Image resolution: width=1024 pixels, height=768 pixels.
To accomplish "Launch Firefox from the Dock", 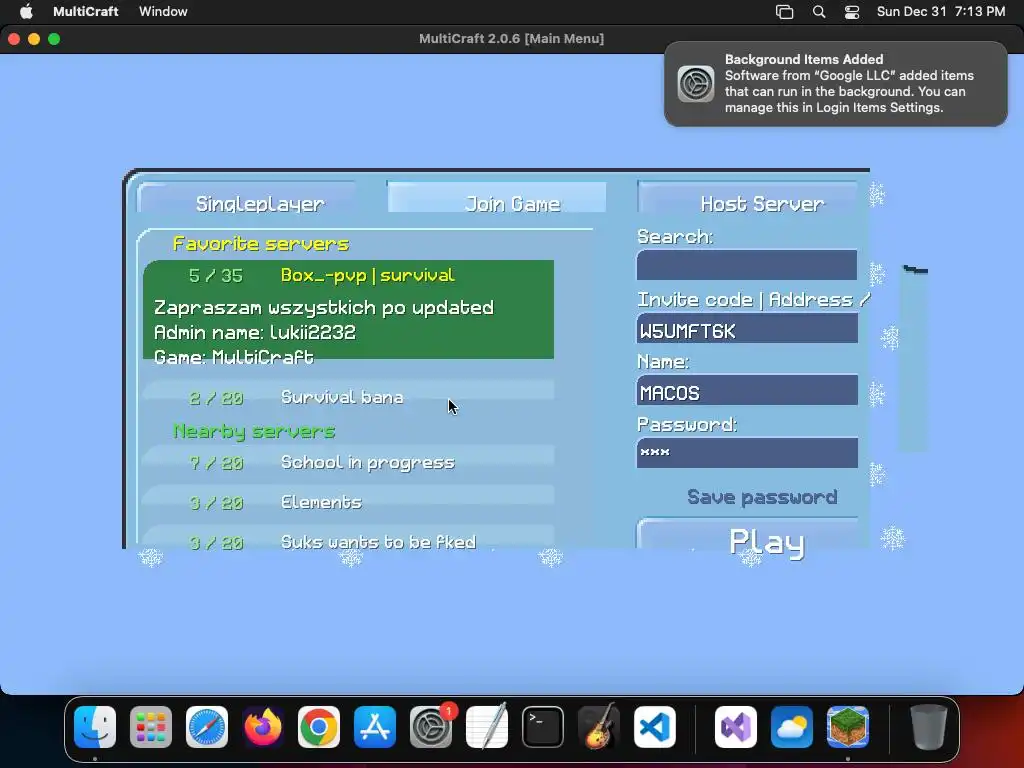I will (x=263, y=727).
